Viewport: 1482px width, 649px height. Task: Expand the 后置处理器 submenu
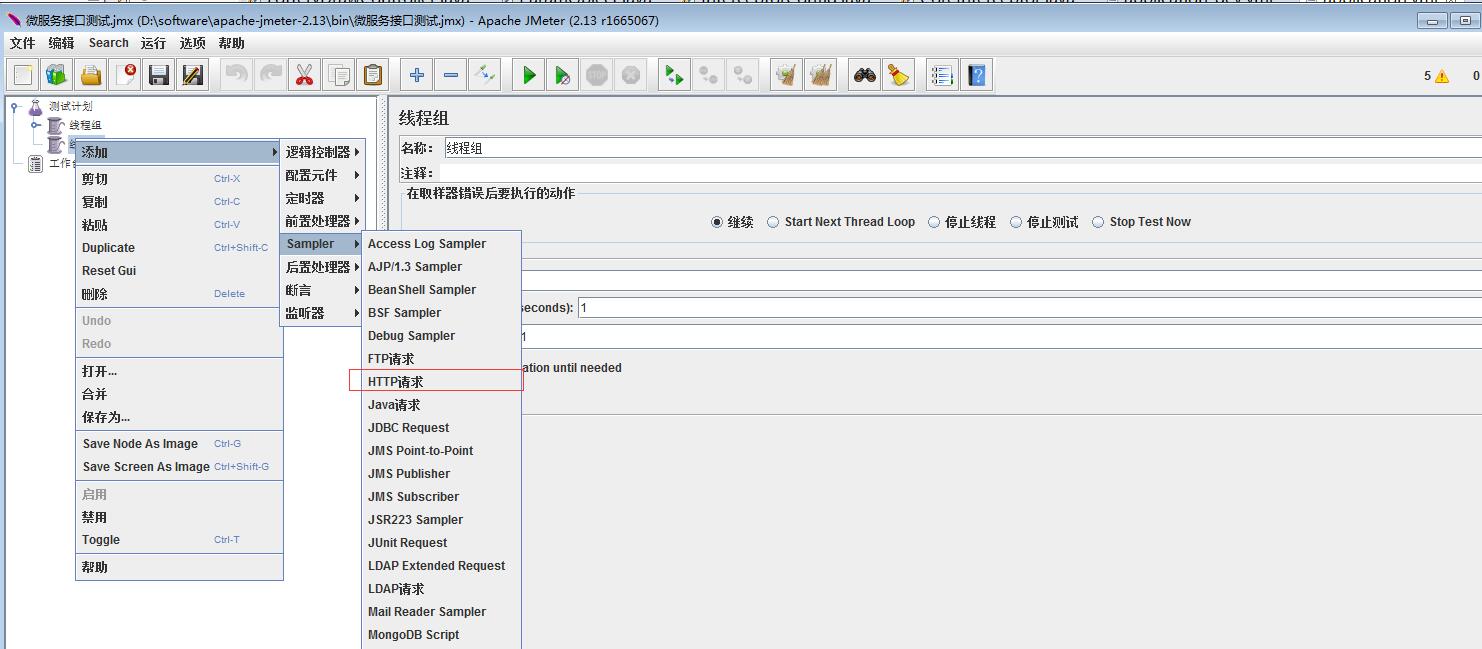(x=322, y=267)
